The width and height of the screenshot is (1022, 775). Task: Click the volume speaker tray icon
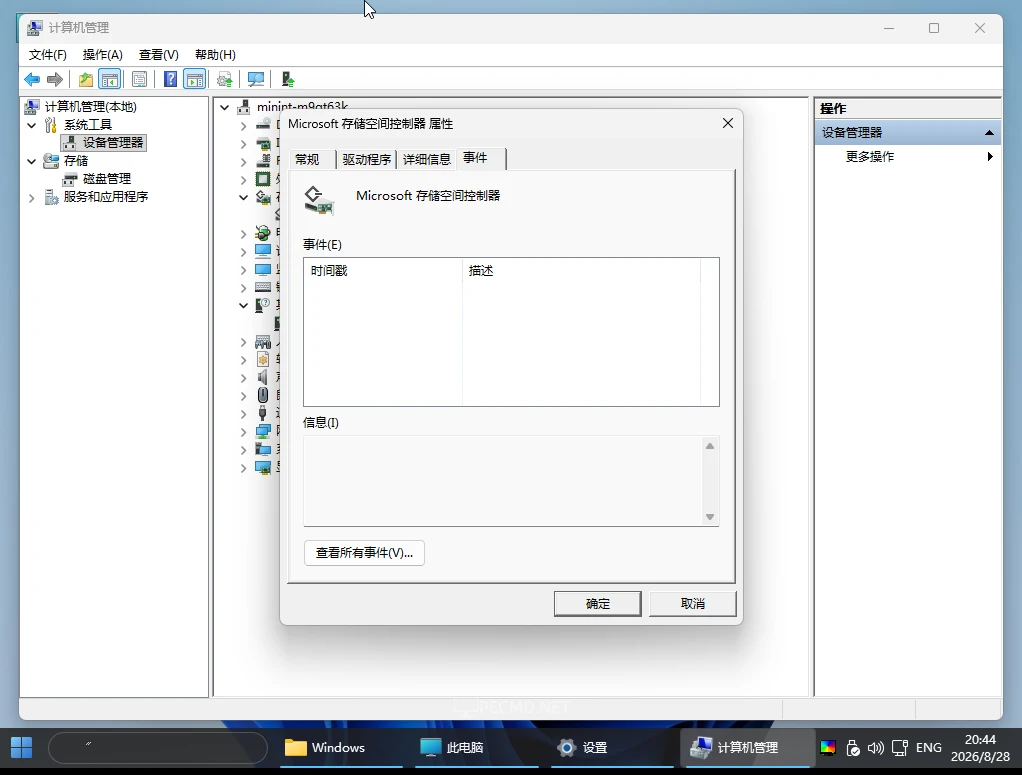875,748
